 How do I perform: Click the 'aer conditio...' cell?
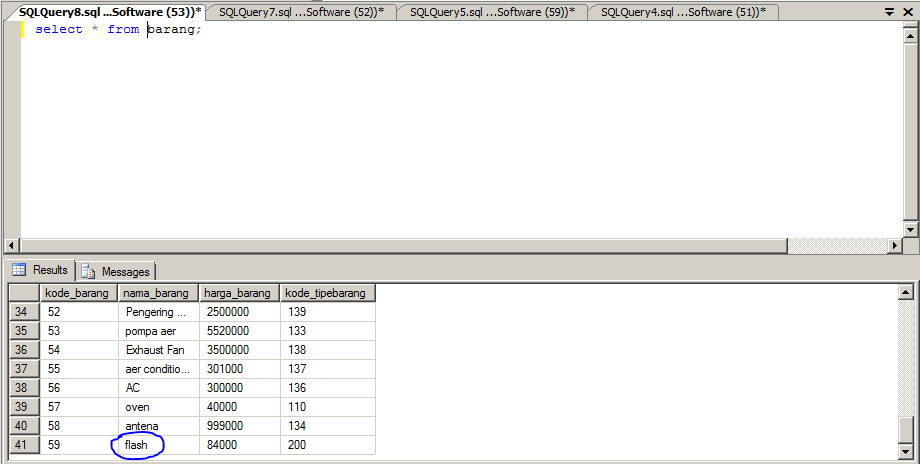click(159, 369)
